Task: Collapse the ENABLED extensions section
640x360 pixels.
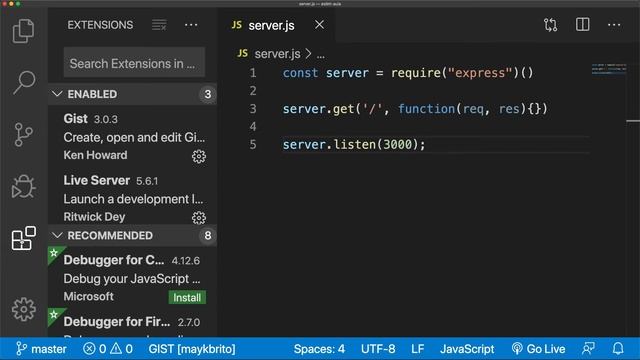Action: tap(132, 94)
